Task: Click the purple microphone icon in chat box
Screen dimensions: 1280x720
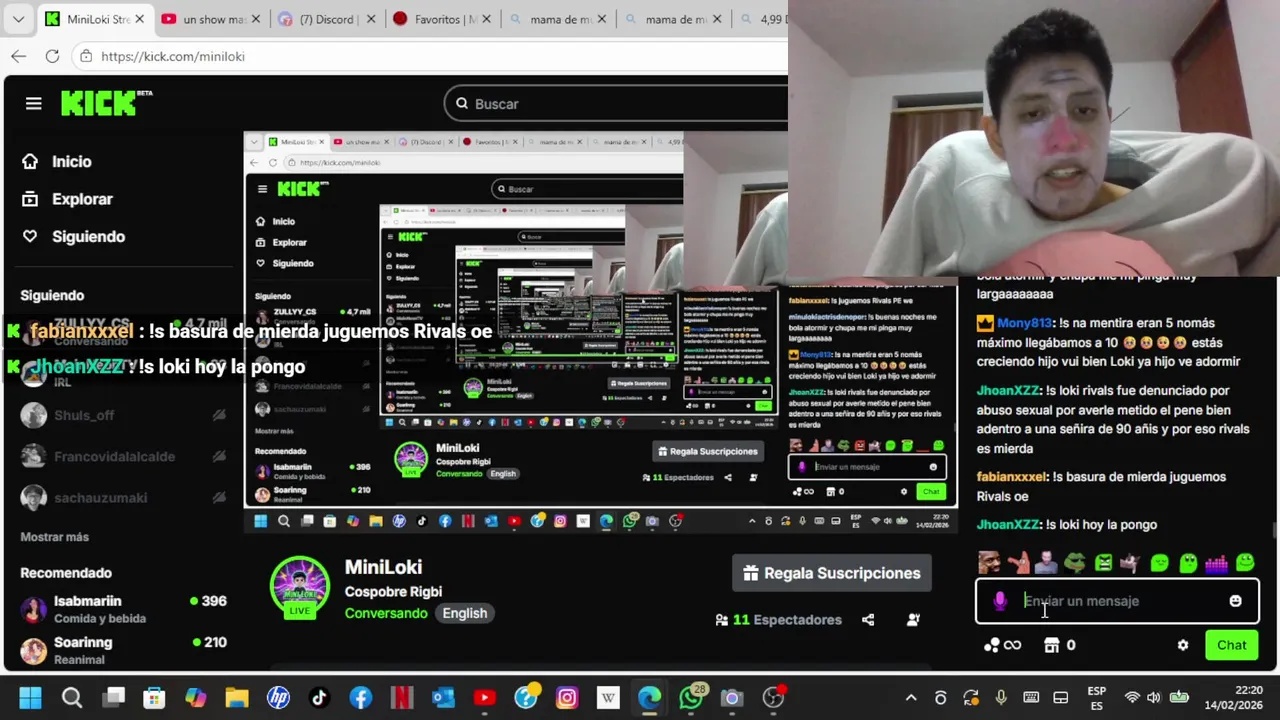Action: click(x=999, y=601)
